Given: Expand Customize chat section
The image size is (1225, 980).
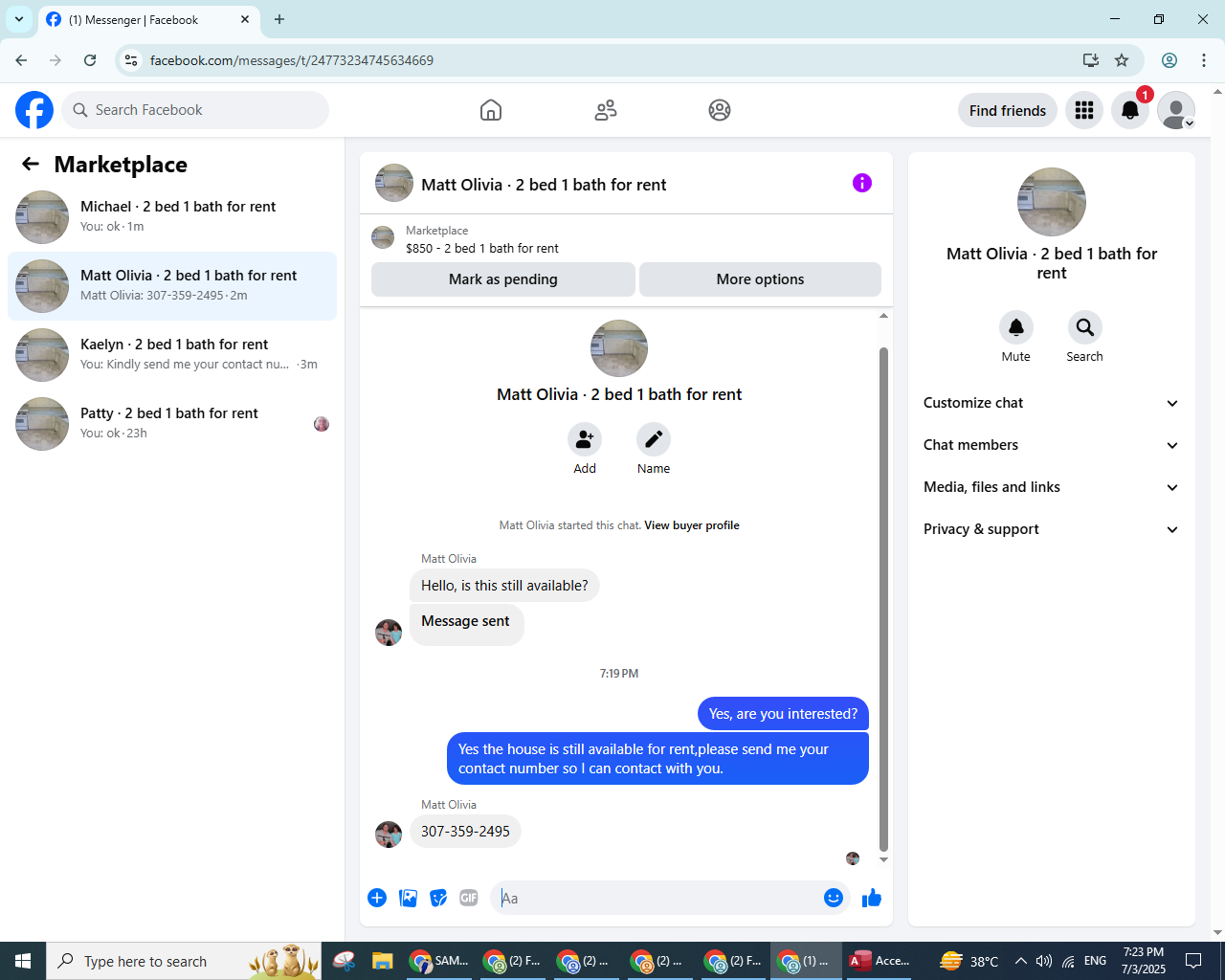Looking at the screenshot, I should point(1052,403).
